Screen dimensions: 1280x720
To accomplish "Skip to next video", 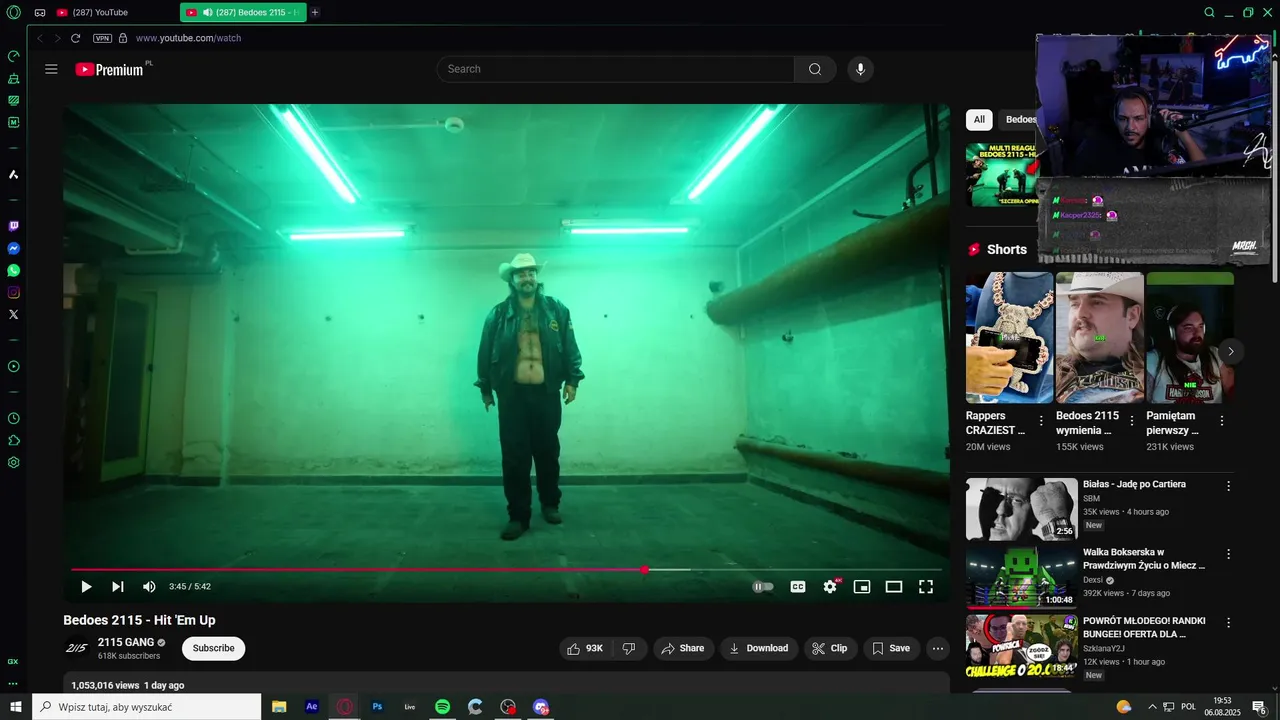I will [118, 587].
